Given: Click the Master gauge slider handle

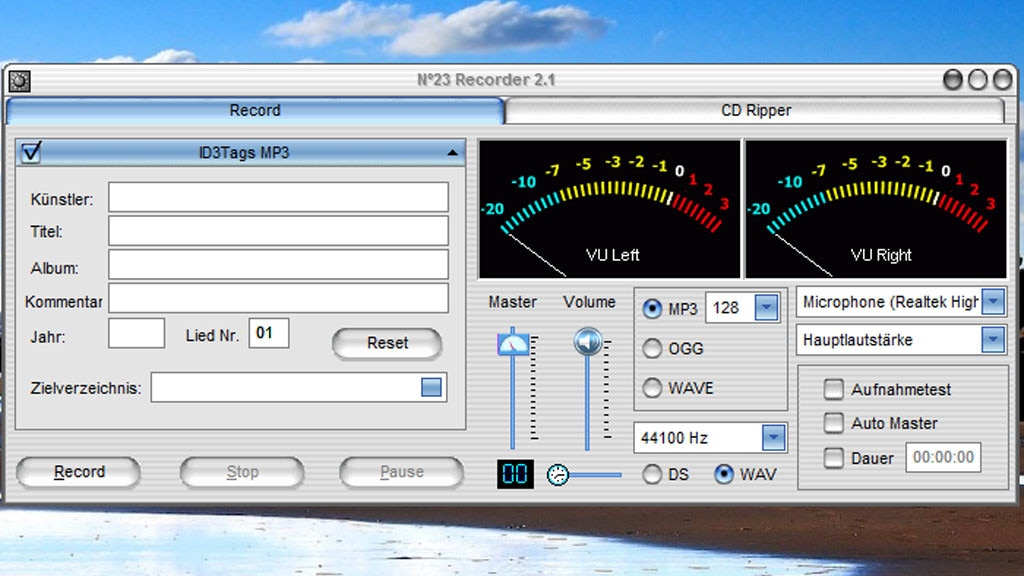Looking at the screenshot, I should [513, 344].
